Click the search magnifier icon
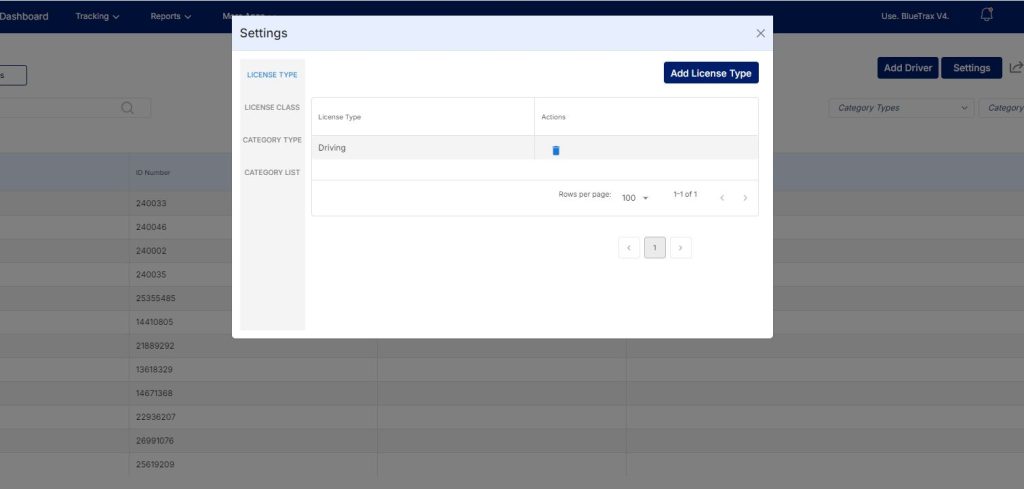This screenshot has height=489, width=1024. click(128, 108)
